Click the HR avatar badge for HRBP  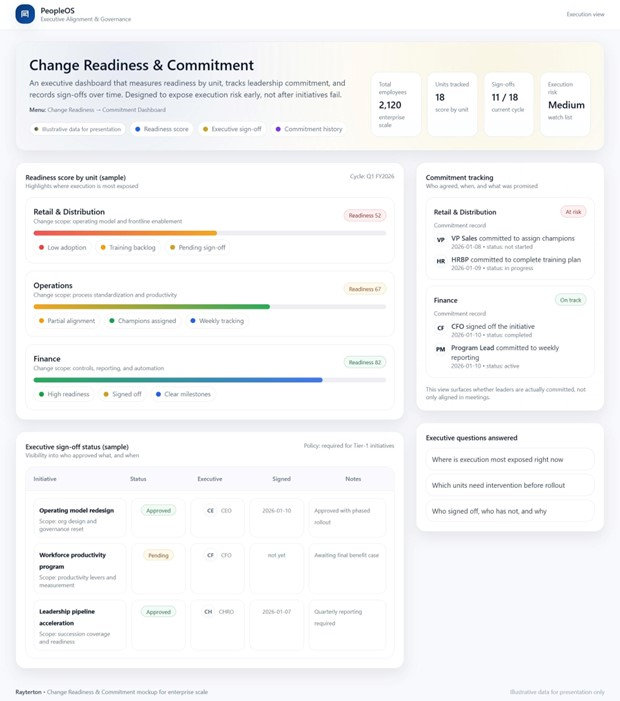(441, 261)
